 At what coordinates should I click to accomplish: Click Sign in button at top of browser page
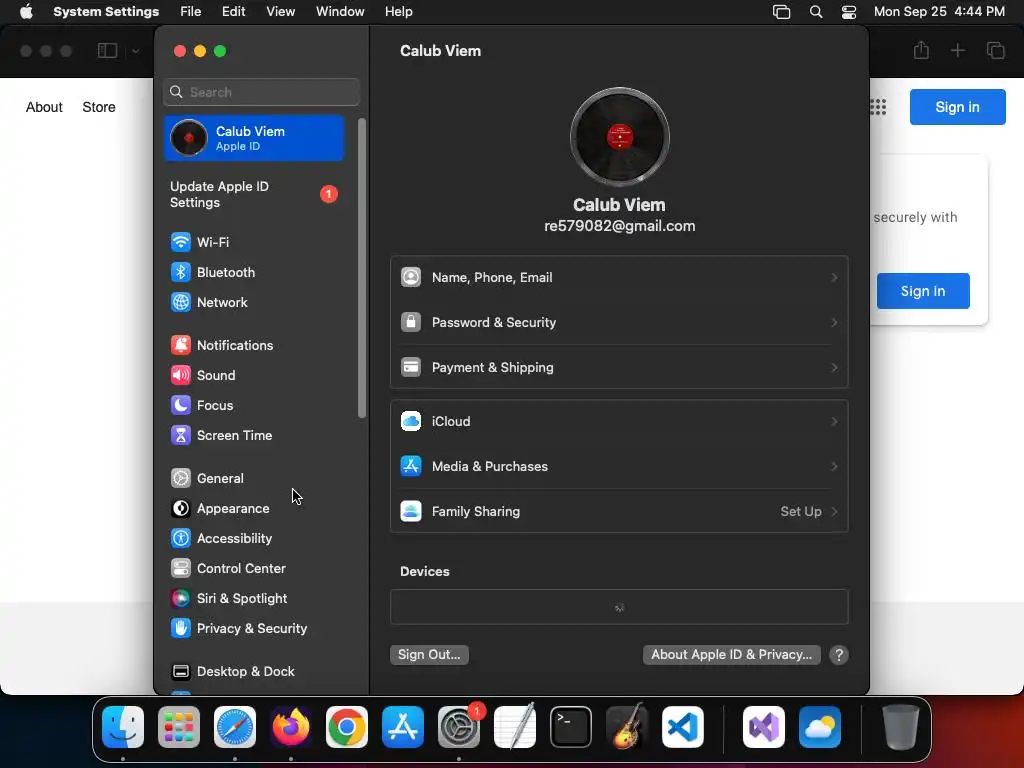click(x=957, y=107)
